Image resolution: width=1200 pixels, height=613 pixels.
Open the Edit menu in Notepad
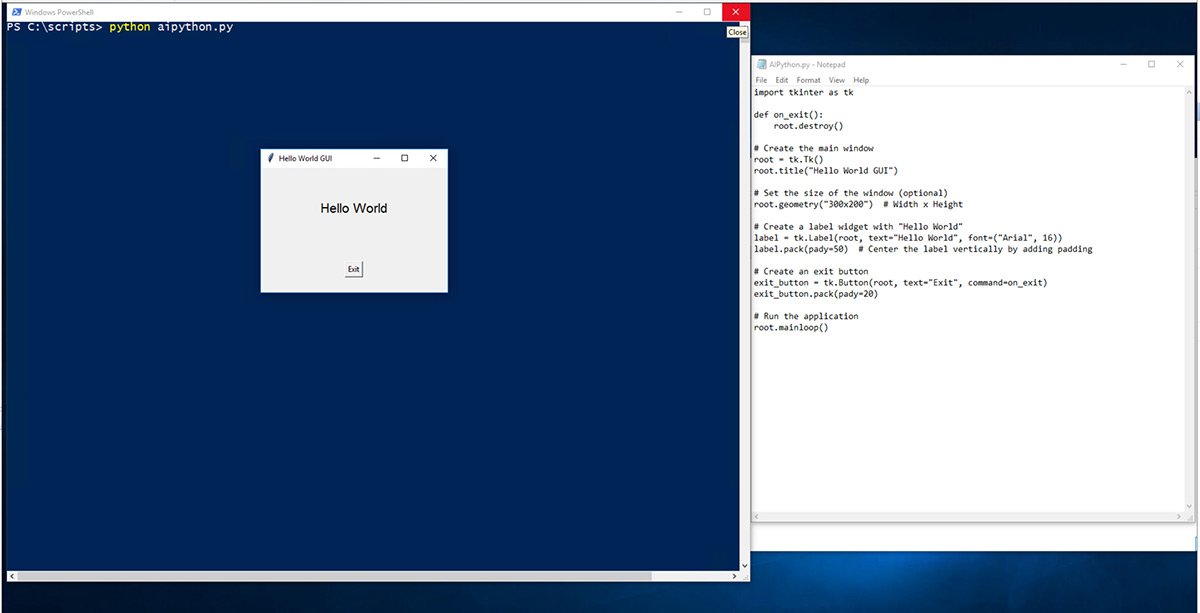[781, 80]
